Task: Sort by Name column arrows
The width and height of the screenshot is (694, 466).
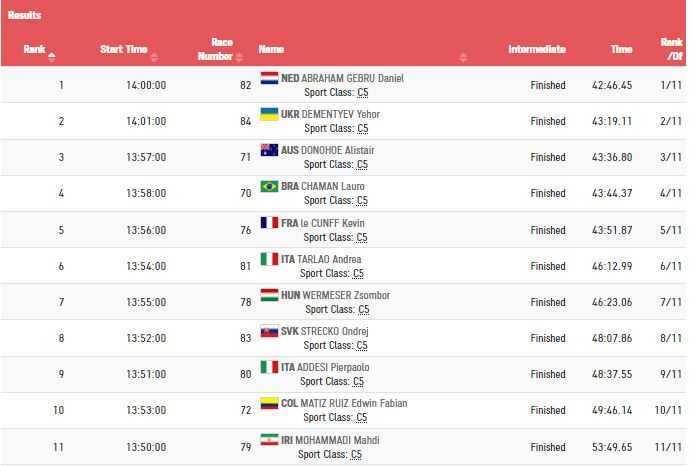Action: click(464, 56)
